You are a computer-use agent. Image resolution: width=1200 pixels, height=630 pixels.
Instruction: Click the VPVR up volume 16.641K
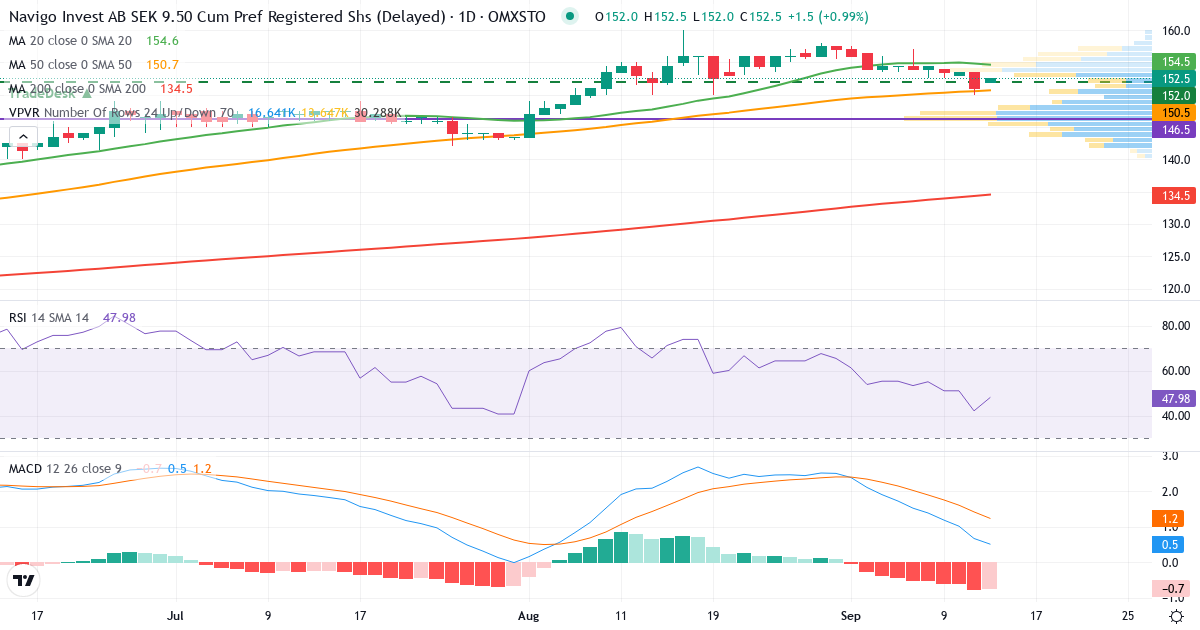pos(271,112)
